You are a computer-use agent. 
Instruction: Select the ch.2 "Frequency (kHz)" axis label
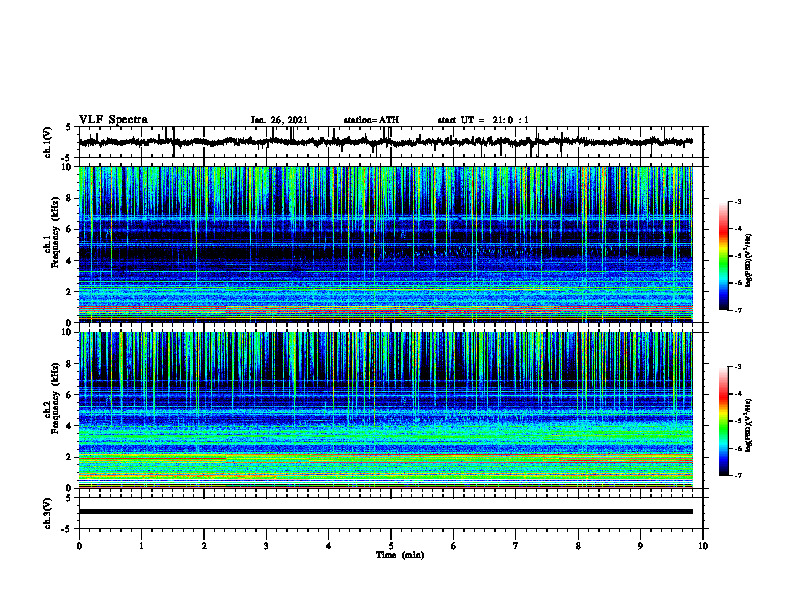click(x=55, y=397)
